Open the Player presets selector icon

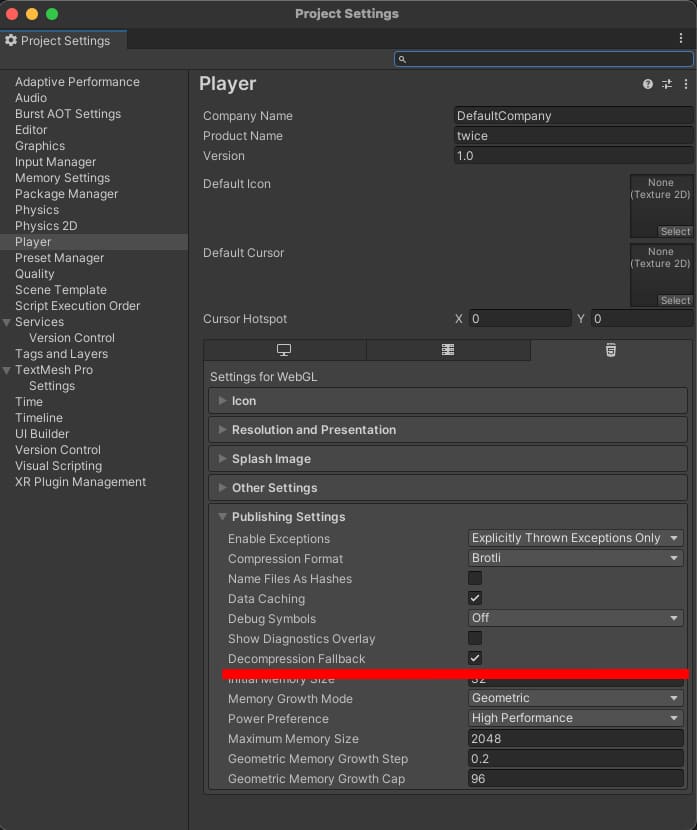click(x=666, y=85)
